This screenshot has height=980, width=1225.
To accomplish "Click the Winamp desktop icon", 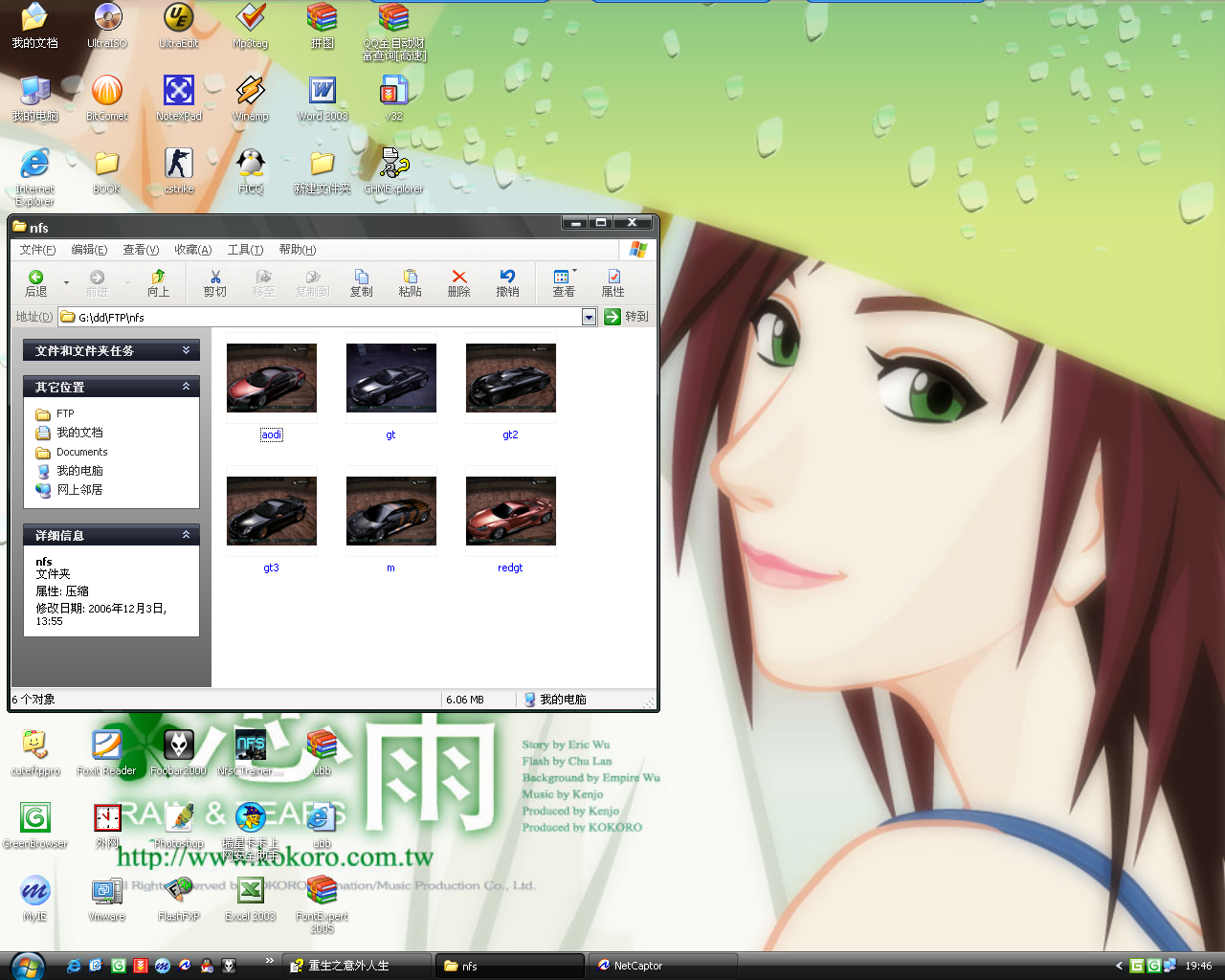I will [x=250, y=99].
